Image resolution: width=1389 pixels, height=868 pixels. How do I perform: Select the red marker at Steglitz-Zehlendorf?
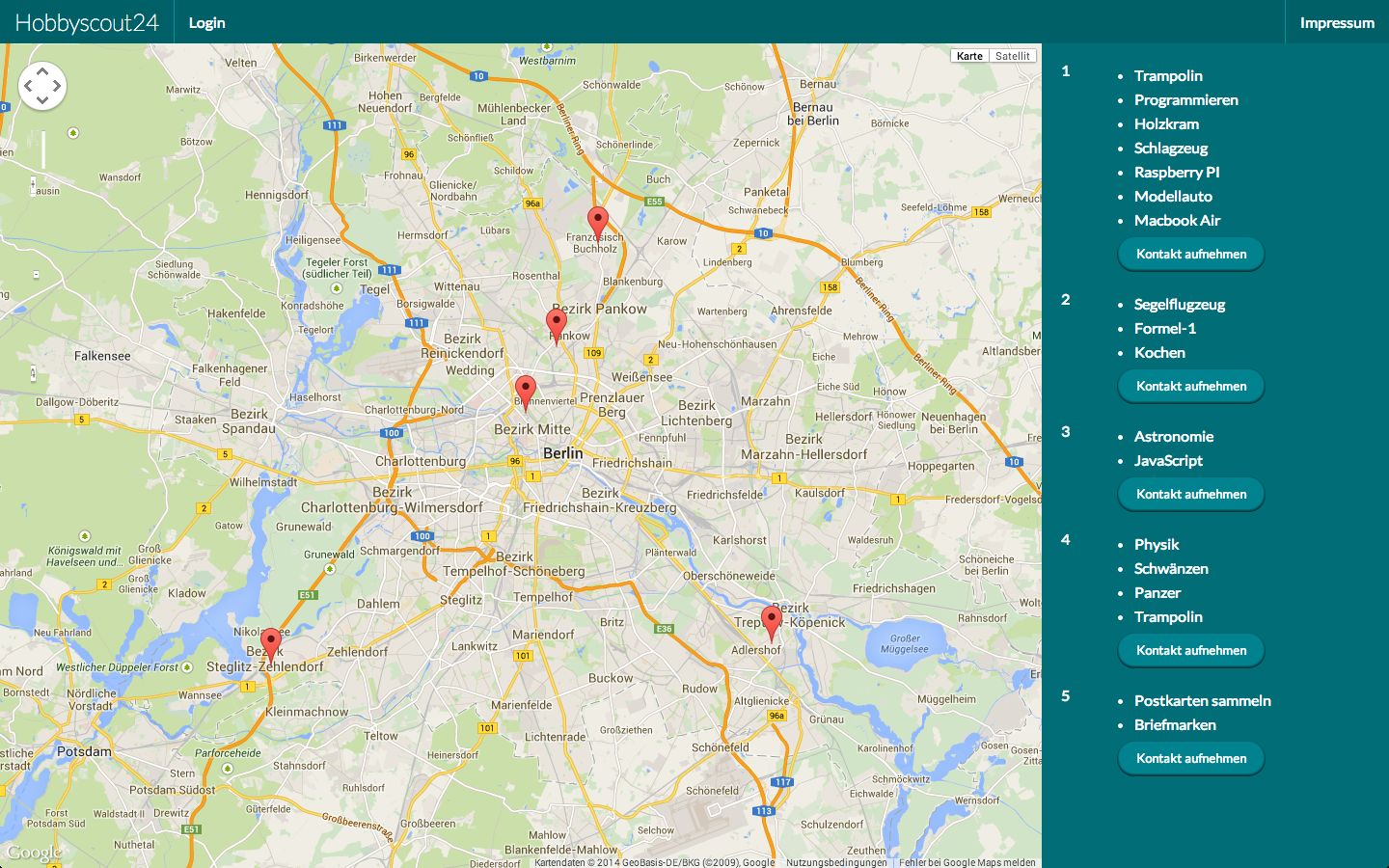coord(271,644)
